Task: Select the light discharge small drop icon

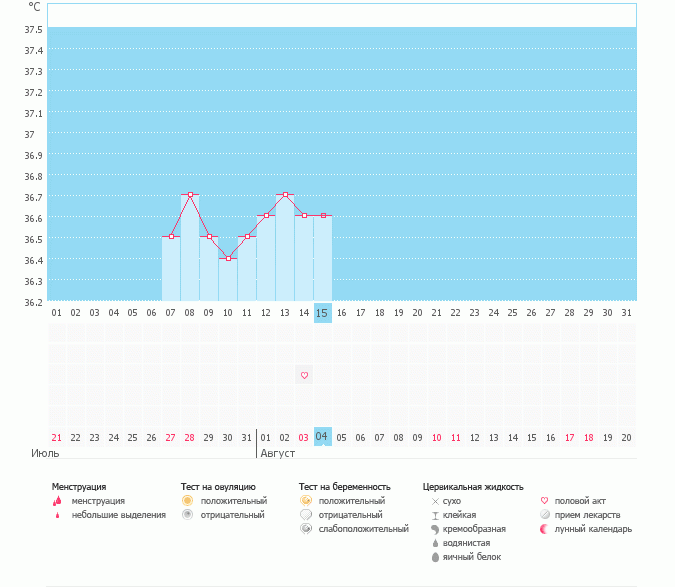Action: click(x=57, y=515)
